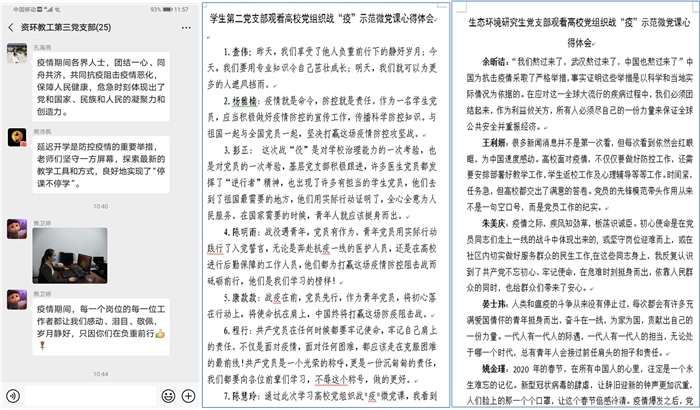The image size is (700, 410).
Task: Click the 10:40 timestamp in chat
Action: coord(100,206)
